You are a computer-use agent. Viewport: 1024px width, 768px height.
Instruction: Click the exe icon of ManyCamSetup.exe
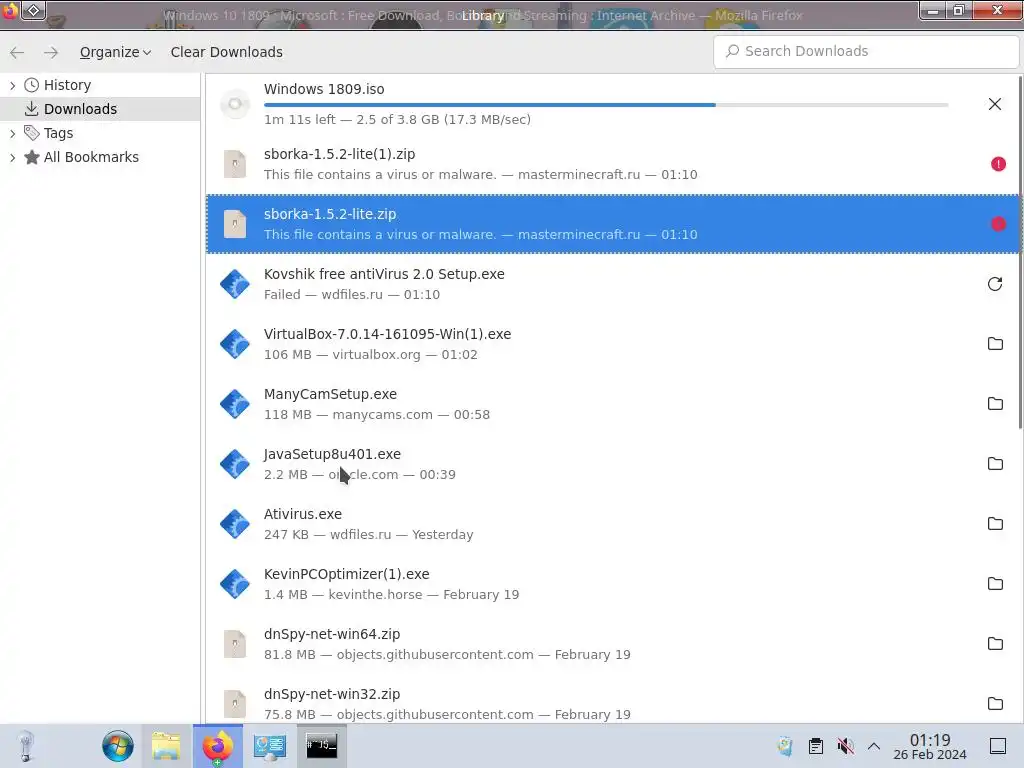tap(235, 404)
